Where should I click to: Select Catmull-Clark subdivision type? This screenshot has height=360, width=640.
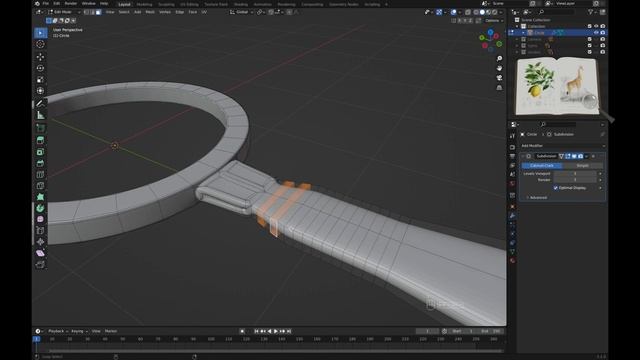coord(542,166)
